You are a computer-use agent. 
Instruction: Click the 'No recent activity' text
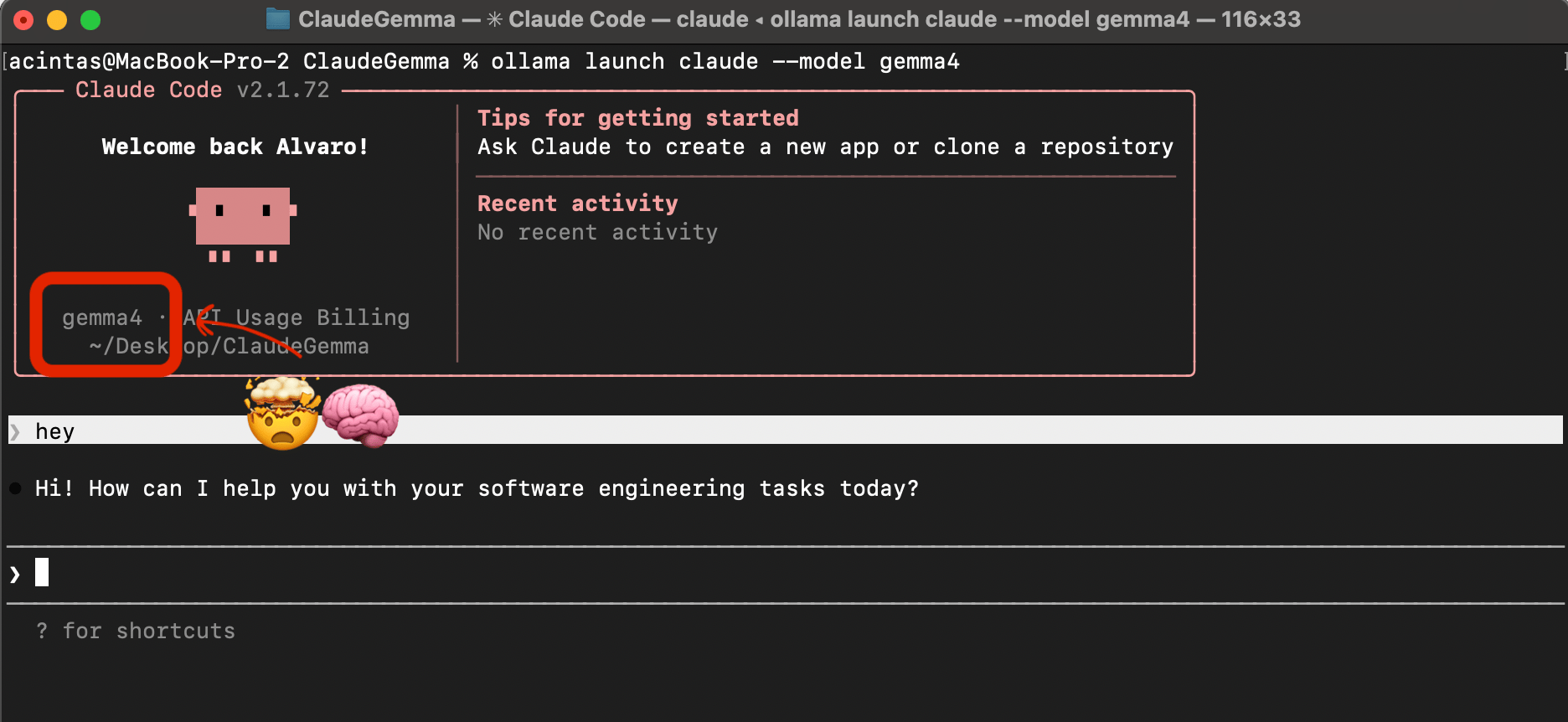pyautogui.click(x=598, y=232)
